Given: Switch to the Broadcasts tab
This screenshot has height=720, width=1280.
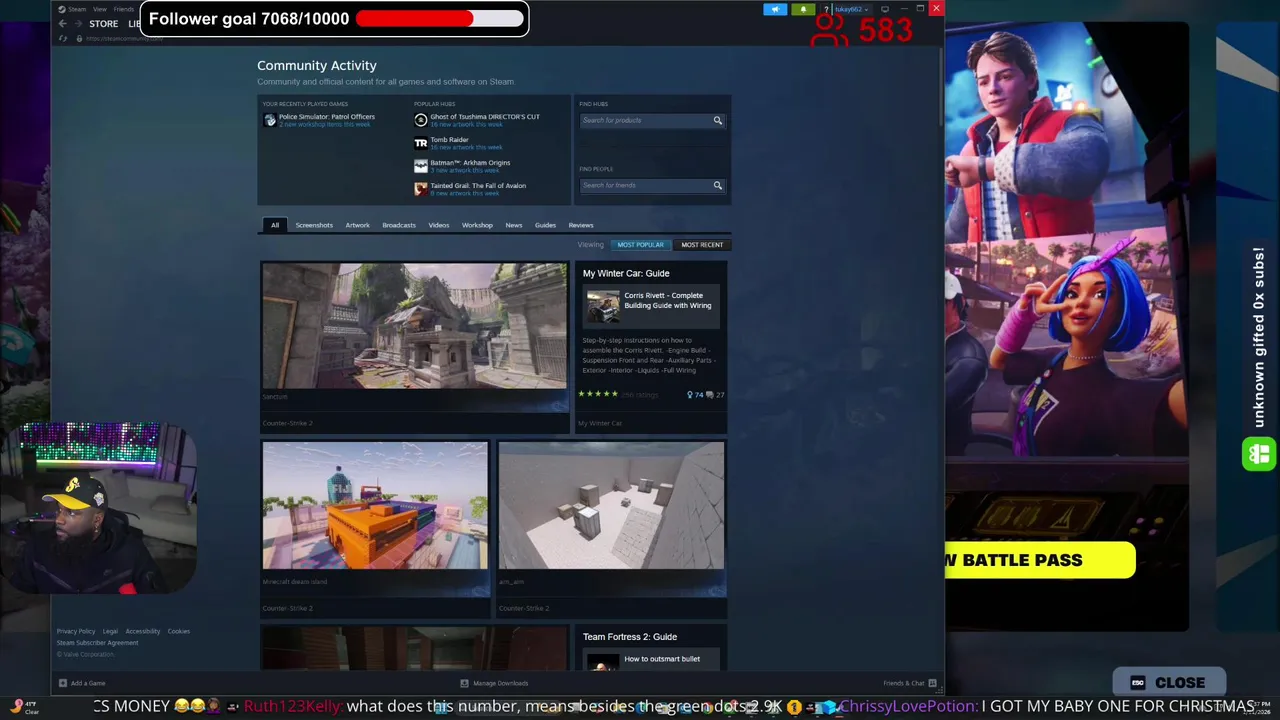Looking at the screenshot, I should [399, 225].
